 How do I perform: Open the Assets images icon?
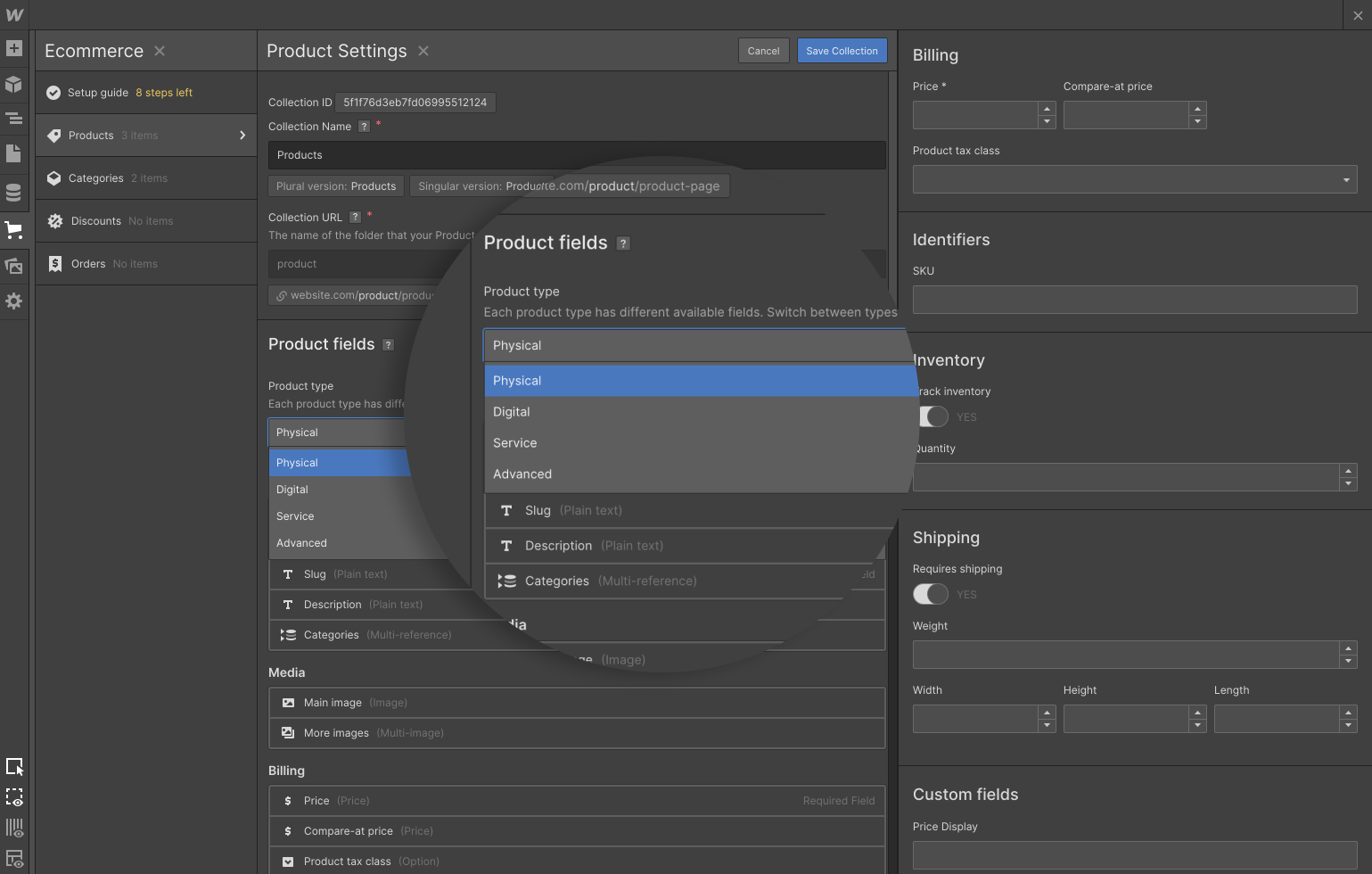coord(13,266)
